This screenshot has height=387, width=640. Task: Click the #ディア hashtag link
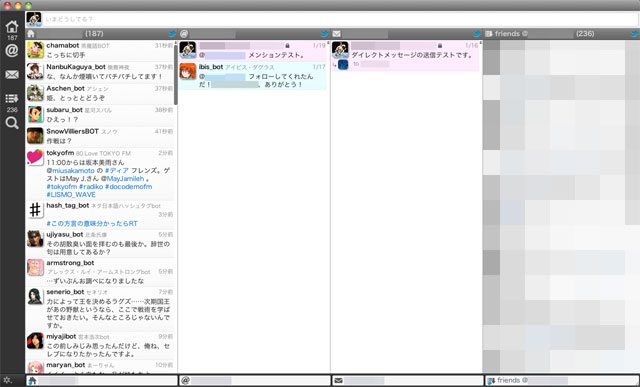(x=117, y=171)
